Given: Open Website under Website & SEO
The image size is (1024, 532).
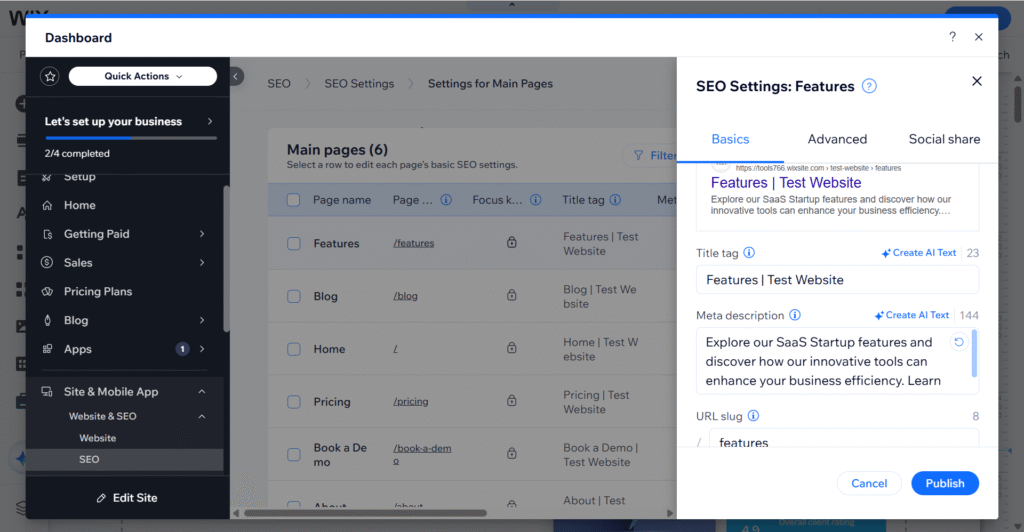Looking at the screenshot, I should pyautogui.click(x=97, y=438).
